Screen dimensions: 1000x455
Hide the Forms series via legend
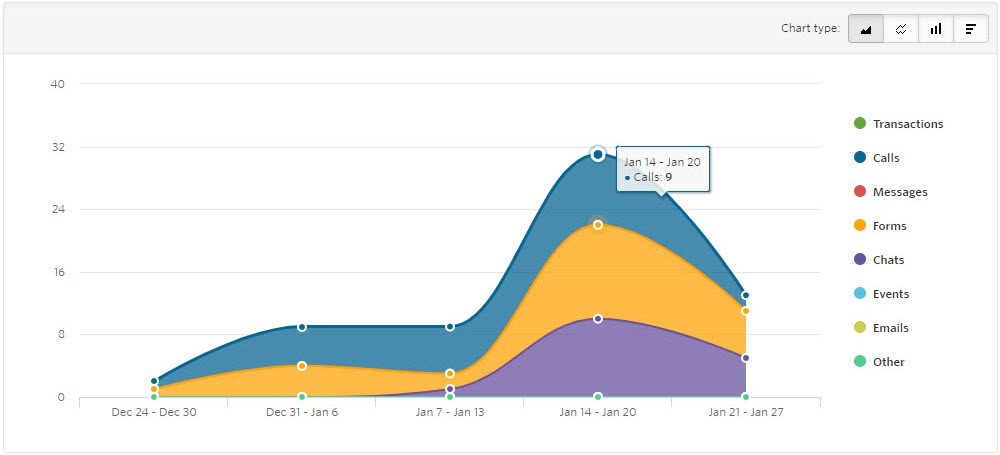879,226
